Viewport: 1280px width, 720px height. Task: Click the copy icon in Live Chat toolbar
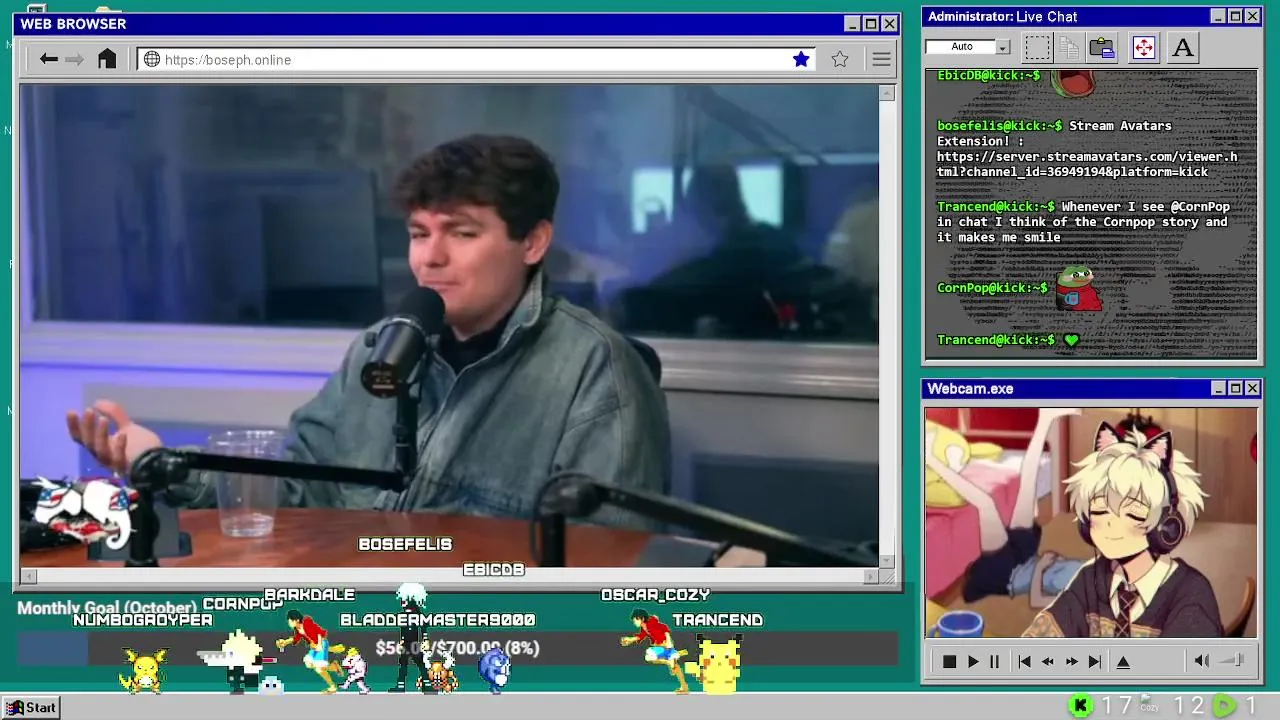pyautogui.click(x=1069, y=47)
